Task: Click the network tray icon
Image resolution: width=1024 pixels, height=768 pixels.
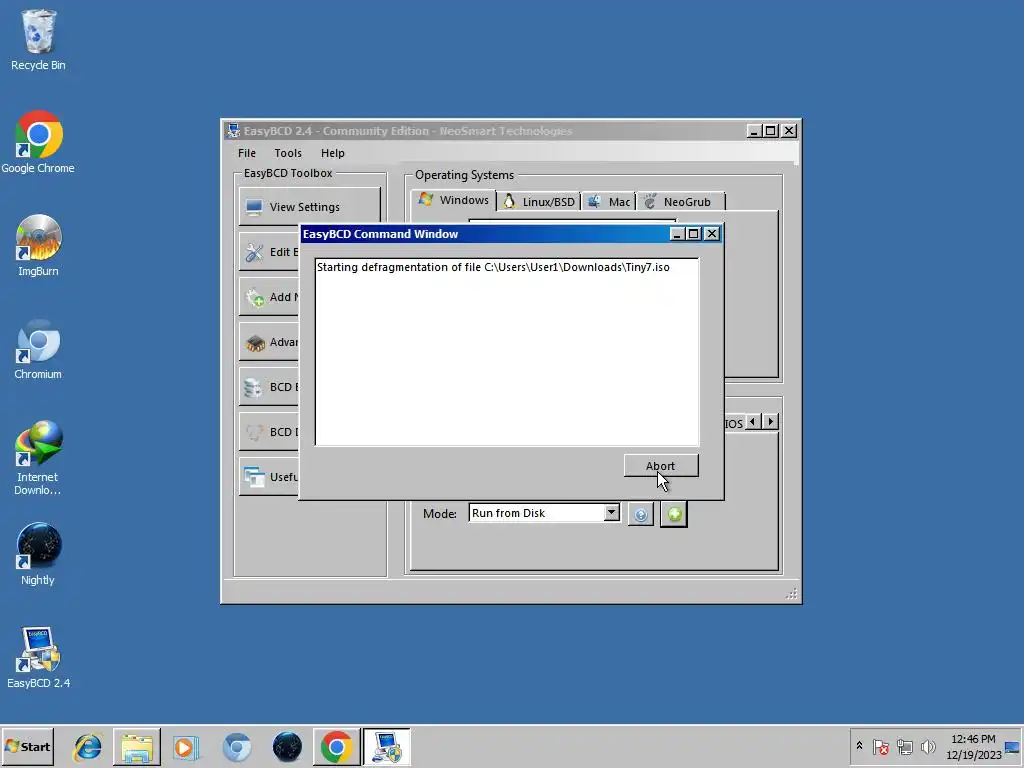Action: [904, 746]
